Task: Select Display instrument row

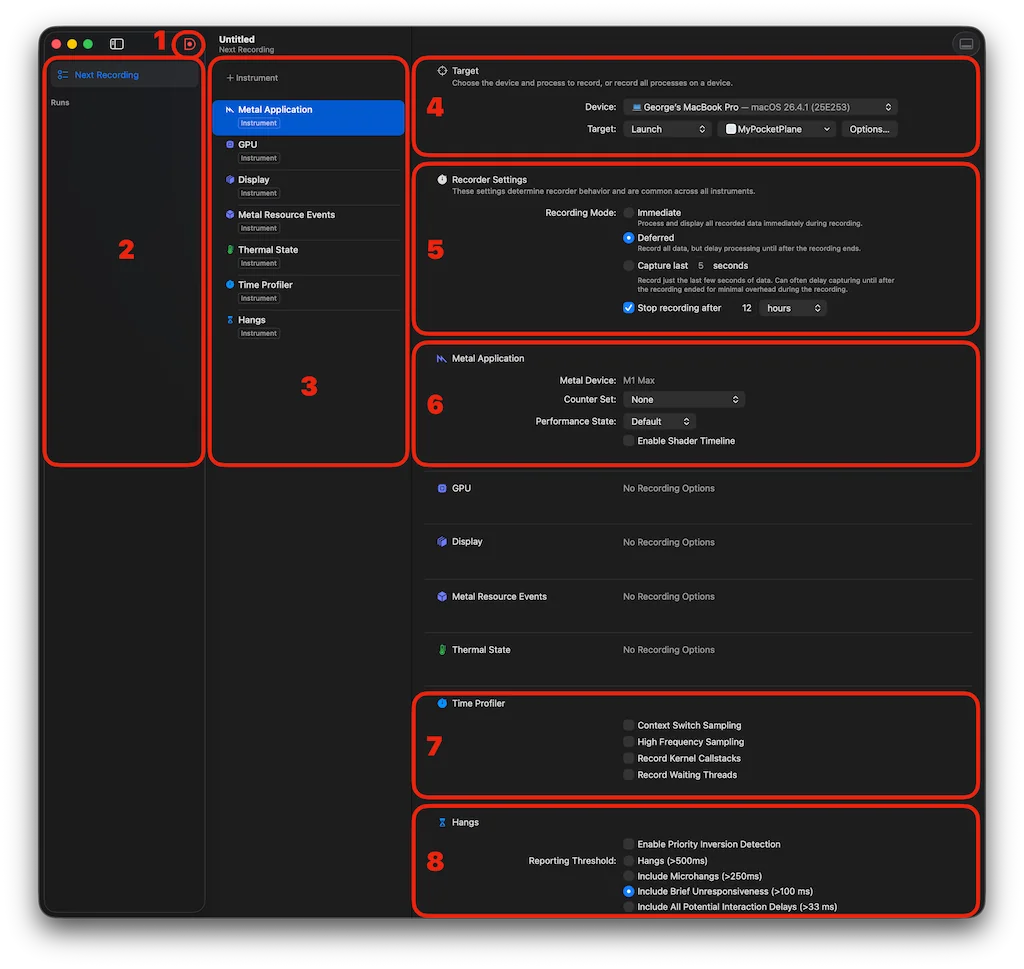Action: click(x=308, y=187)
